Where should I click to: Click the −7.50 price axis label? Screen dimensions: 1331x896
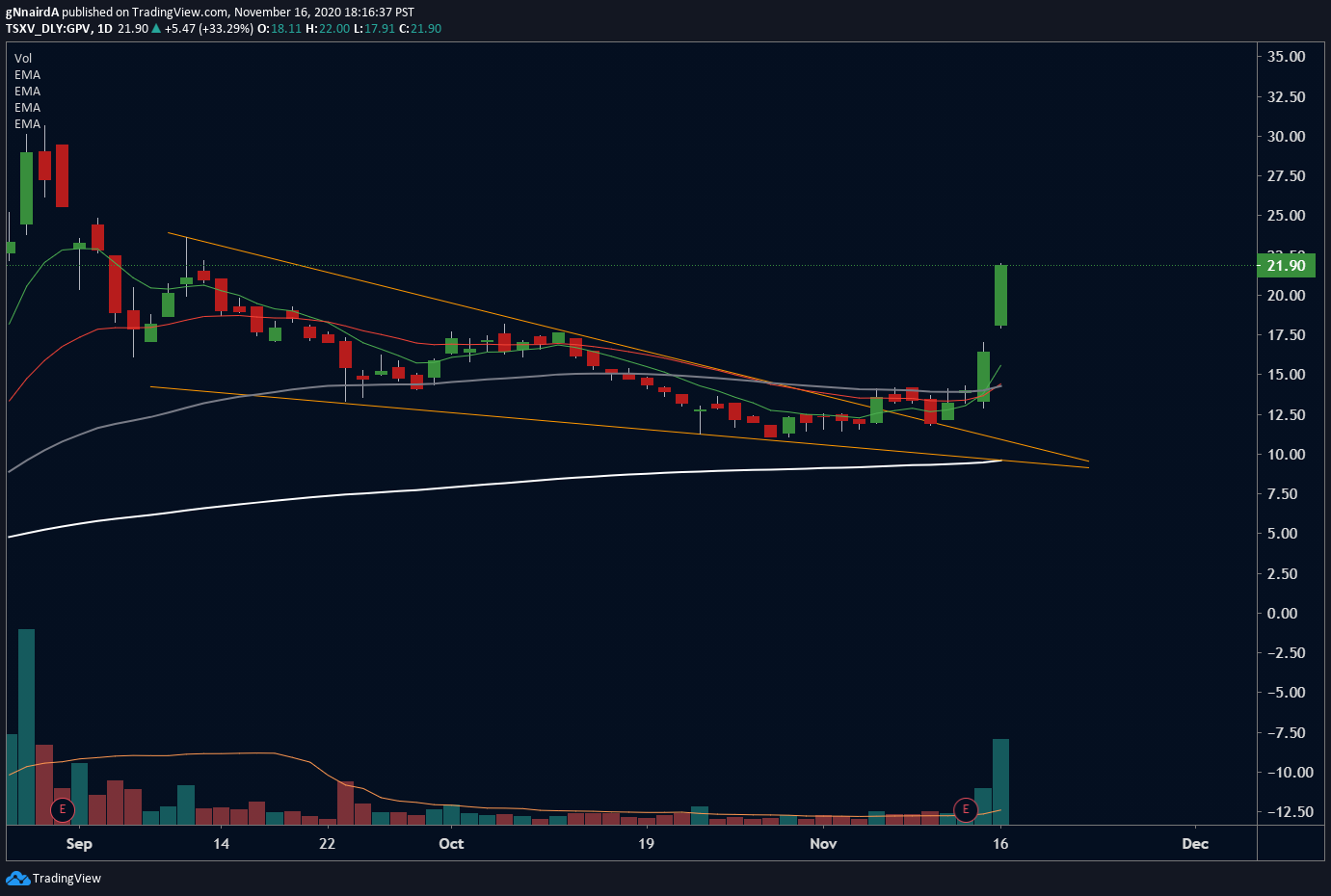click(1286, 733)
